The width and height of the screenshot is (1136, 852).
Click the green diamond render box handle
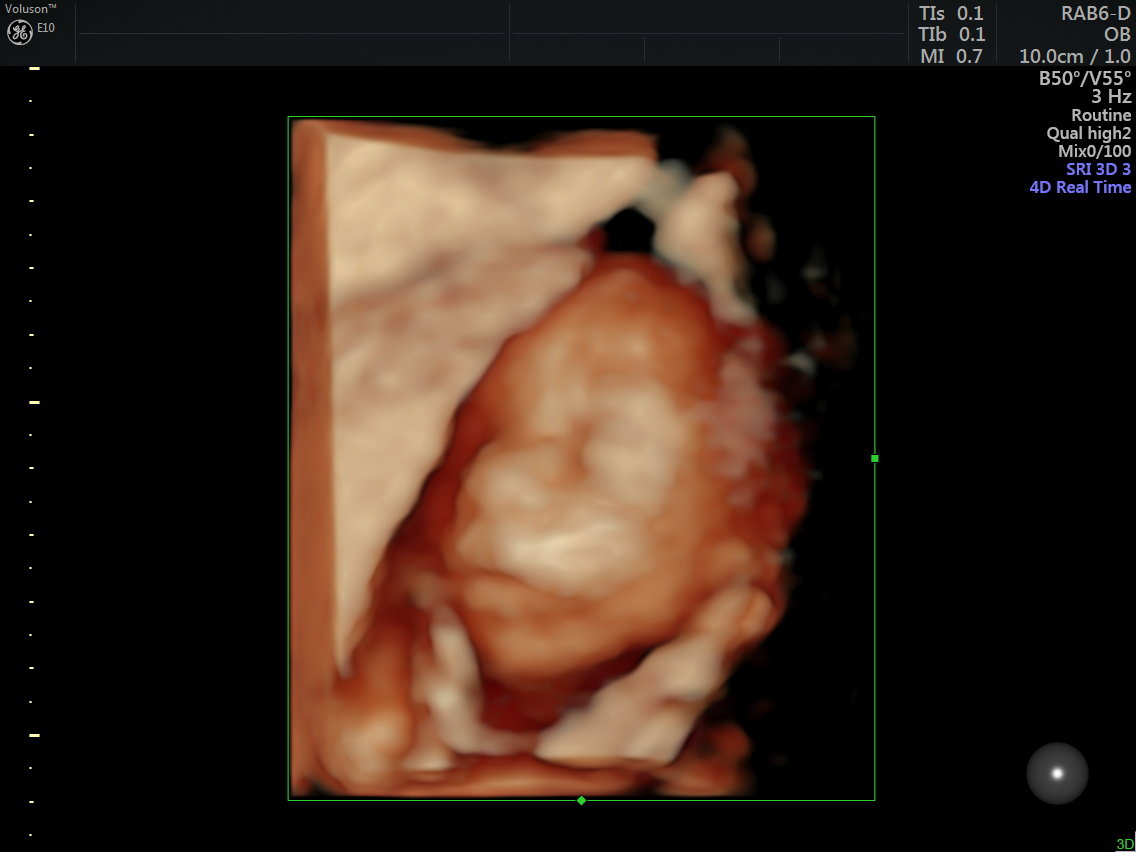point(581,801)
